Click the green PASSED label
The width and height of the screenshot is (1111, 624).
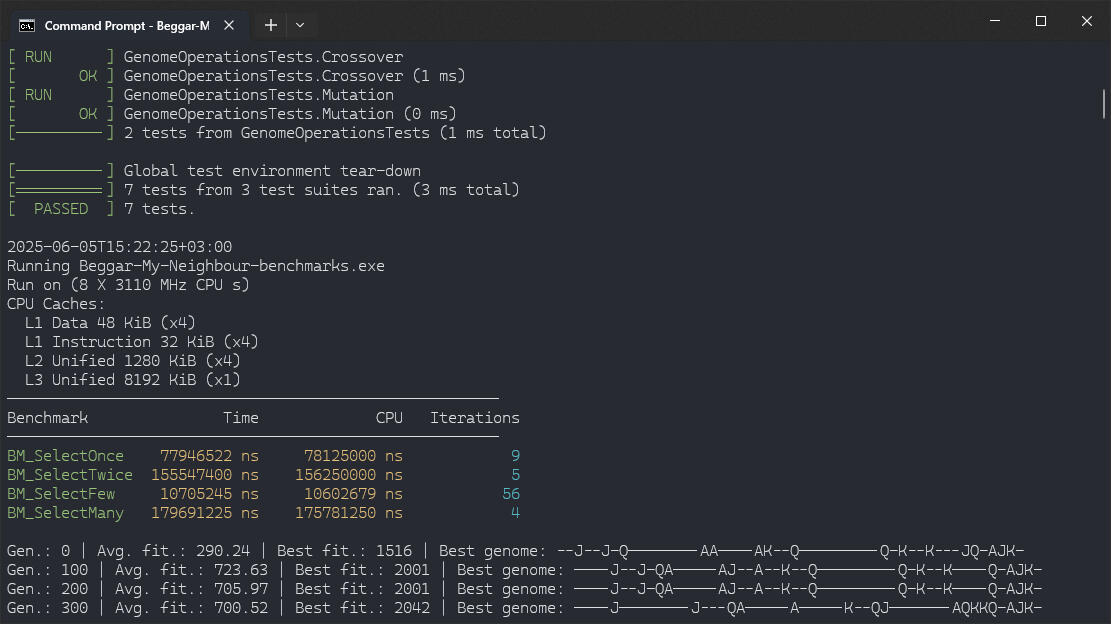[61, 209]
